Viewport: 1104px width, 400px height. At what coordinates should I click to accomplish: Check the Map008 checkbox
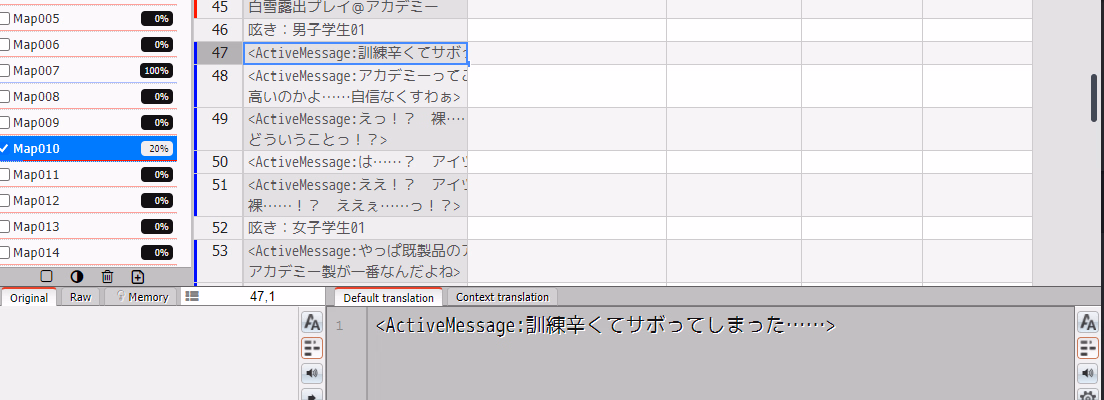5,96
